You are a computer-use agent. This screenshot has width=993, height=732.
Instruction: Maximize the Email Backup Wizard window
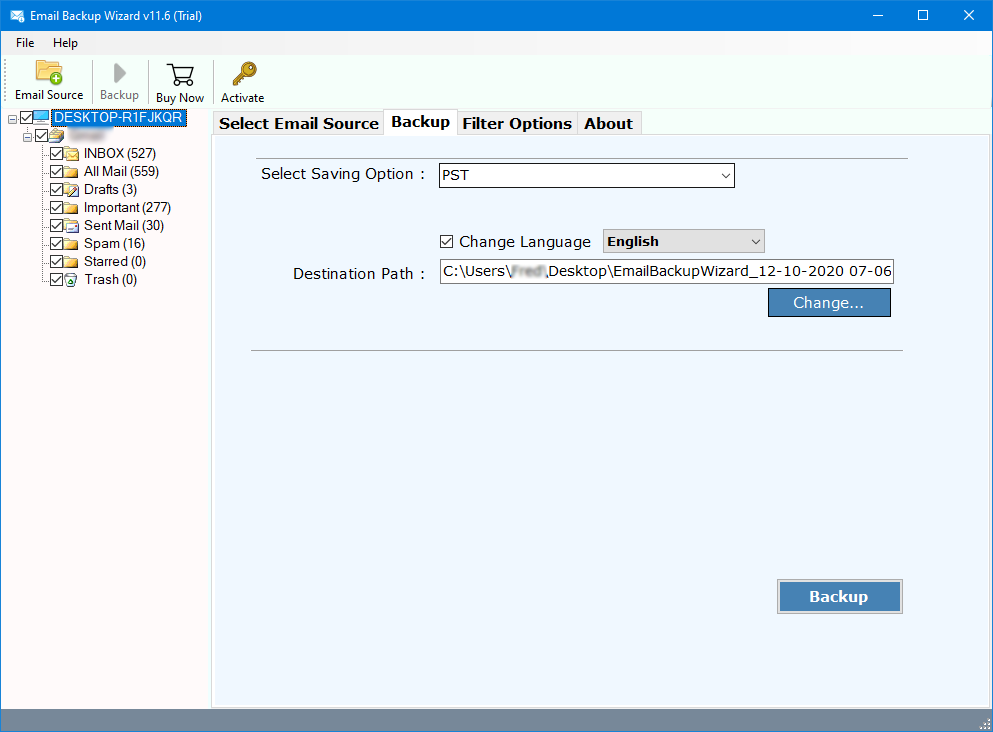pyautogui.click(x=923, y=15)
